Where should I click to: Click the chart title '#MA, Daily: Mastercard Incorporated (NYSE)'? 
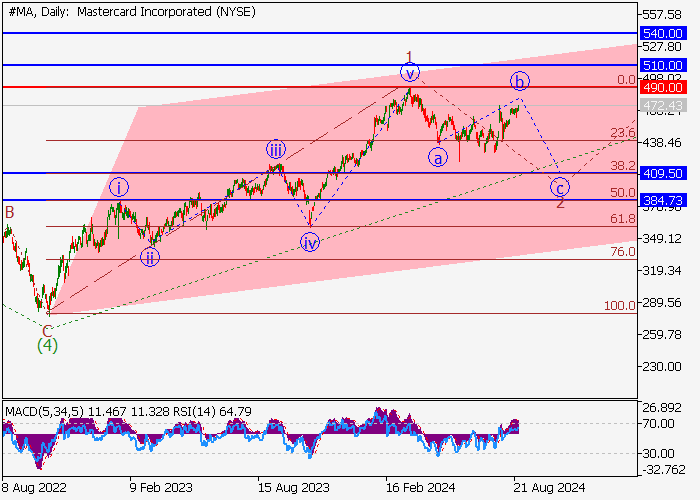coord(132,12)
